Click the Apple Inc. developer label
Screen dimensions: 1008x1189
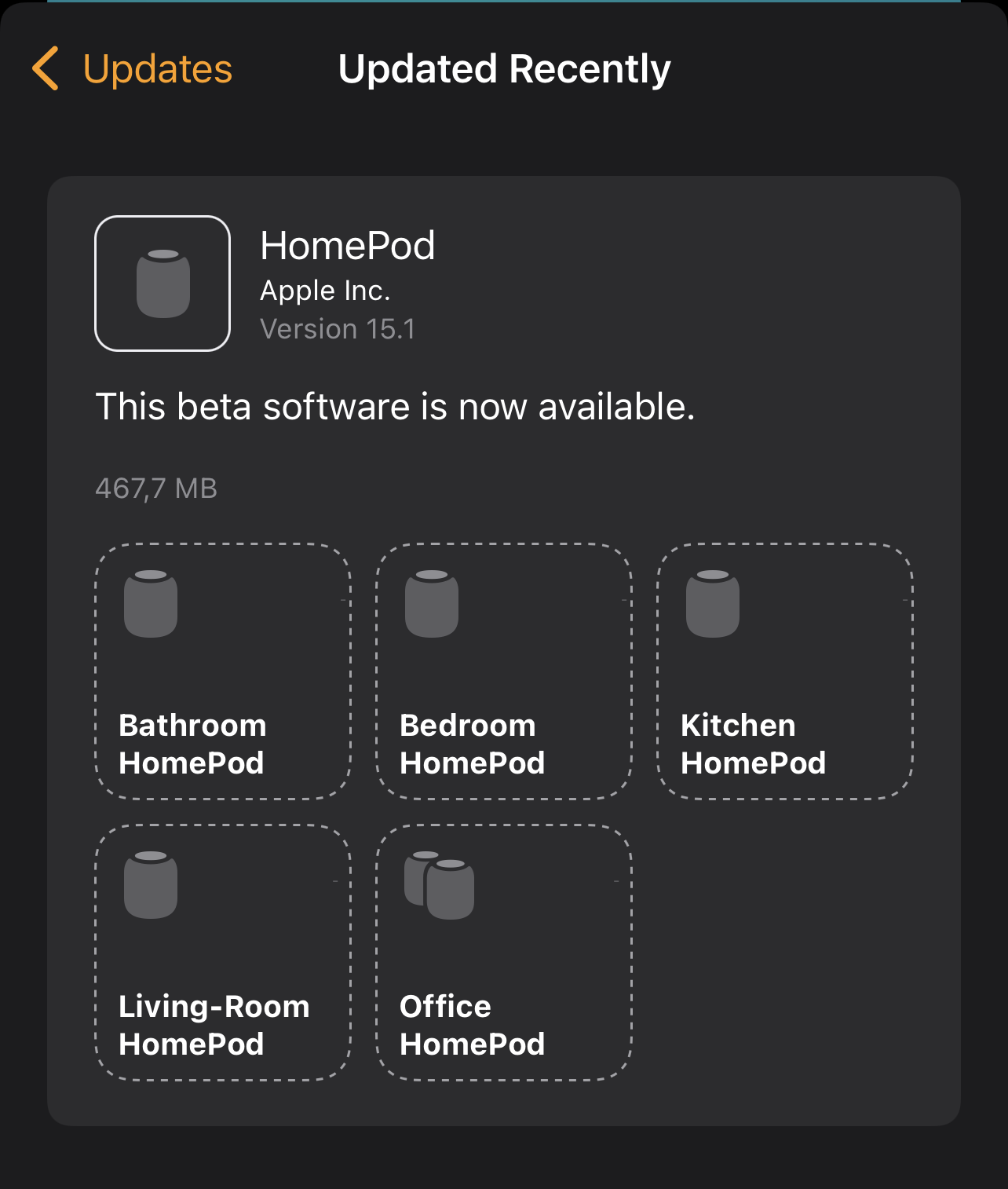coord(325,291)
